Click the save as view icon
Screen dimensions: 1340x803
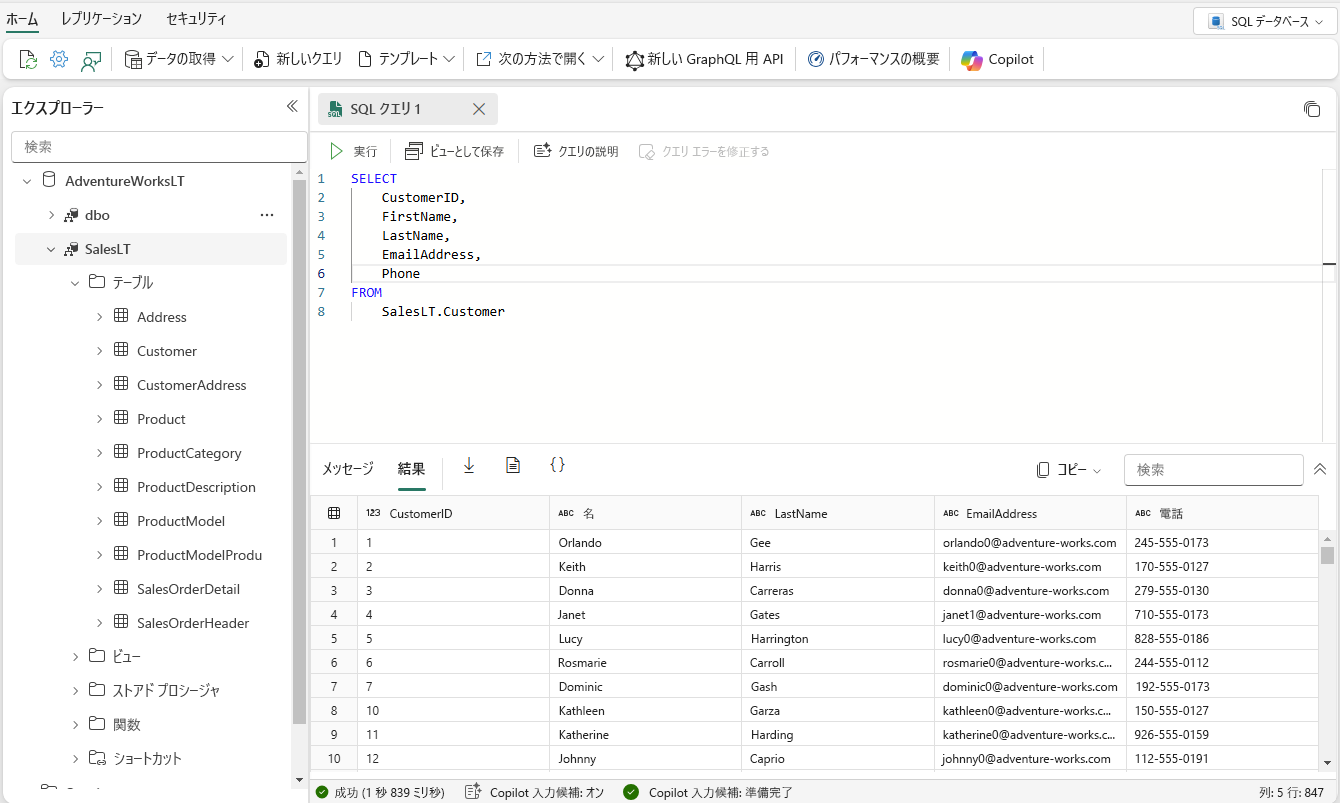tap(414, 151)
